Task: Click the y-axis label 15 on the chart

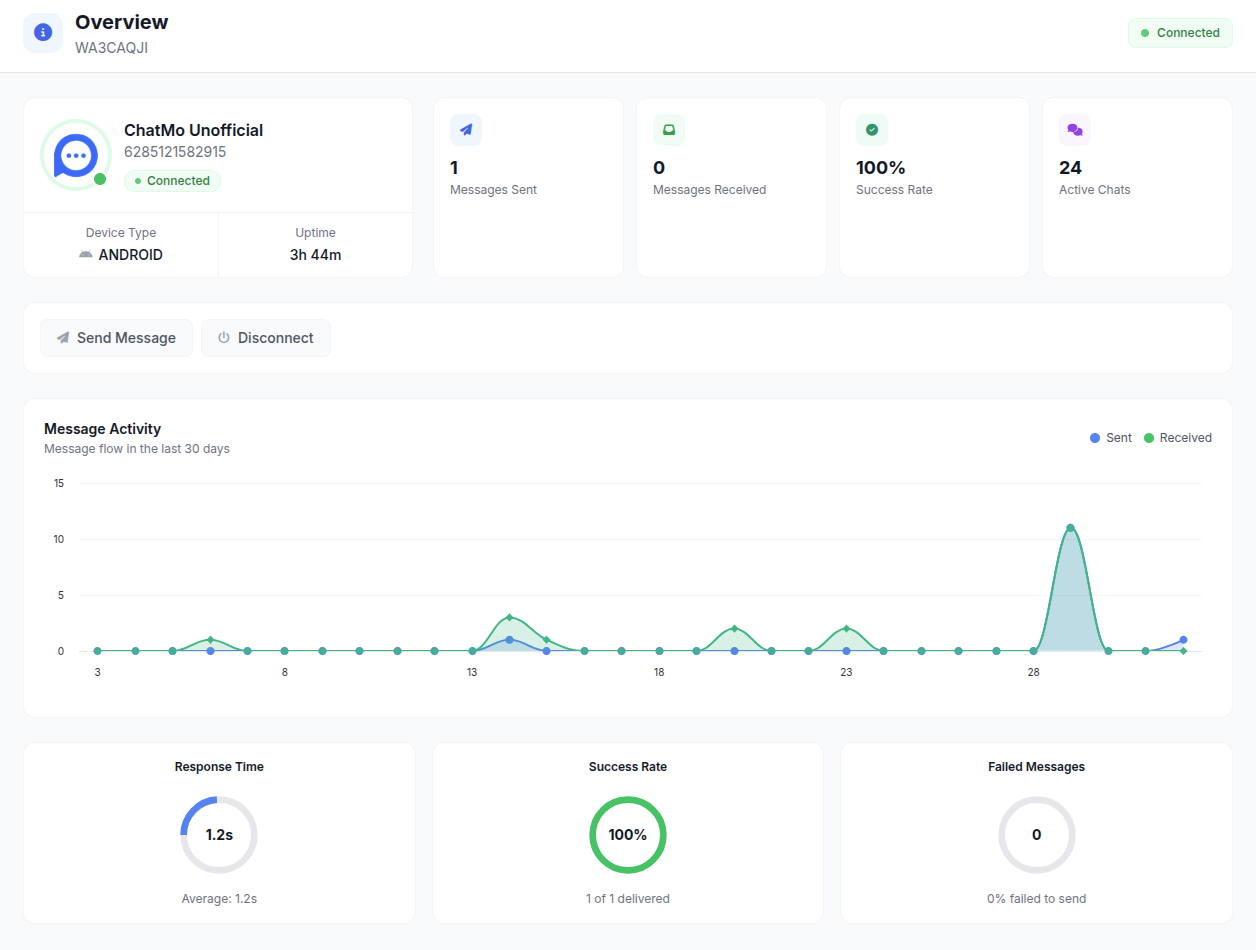Action: 59,483
